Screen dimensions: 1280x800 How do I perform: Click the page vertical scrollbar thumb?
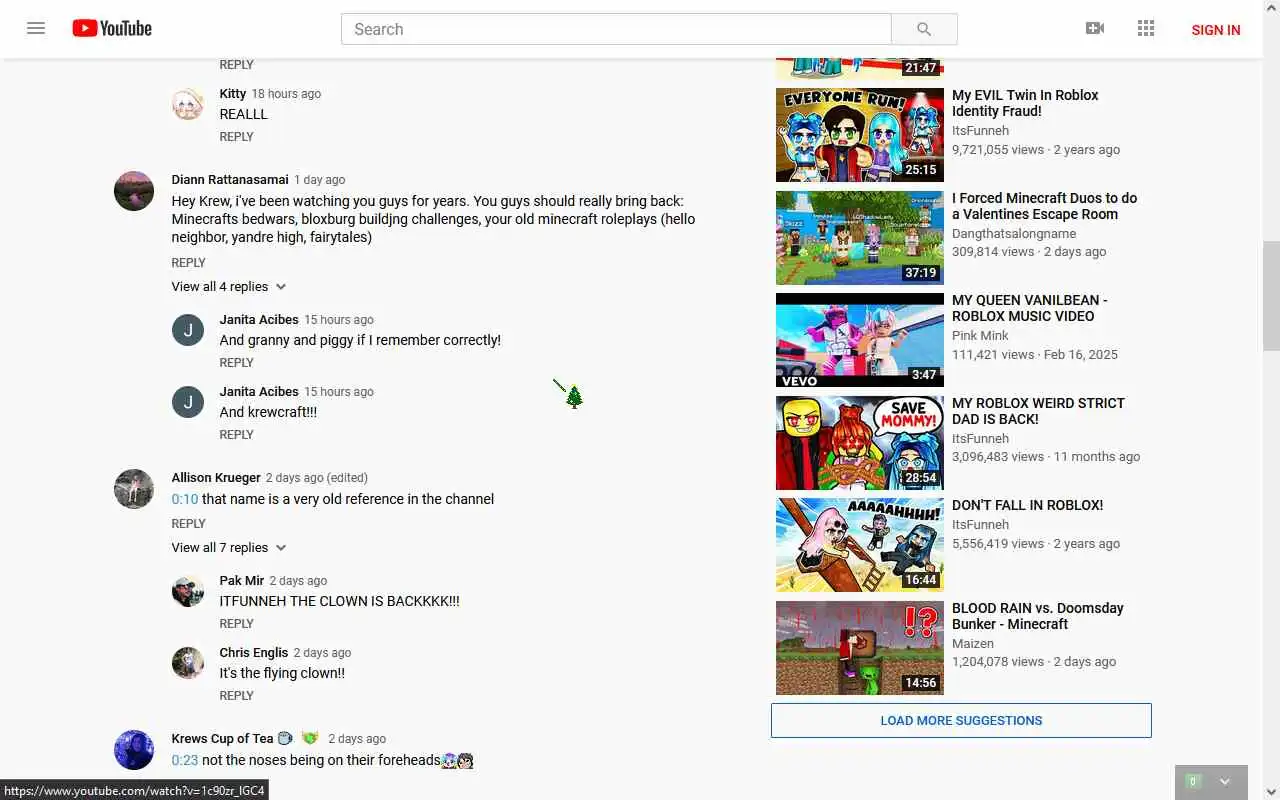click(x=1271, y=296)
